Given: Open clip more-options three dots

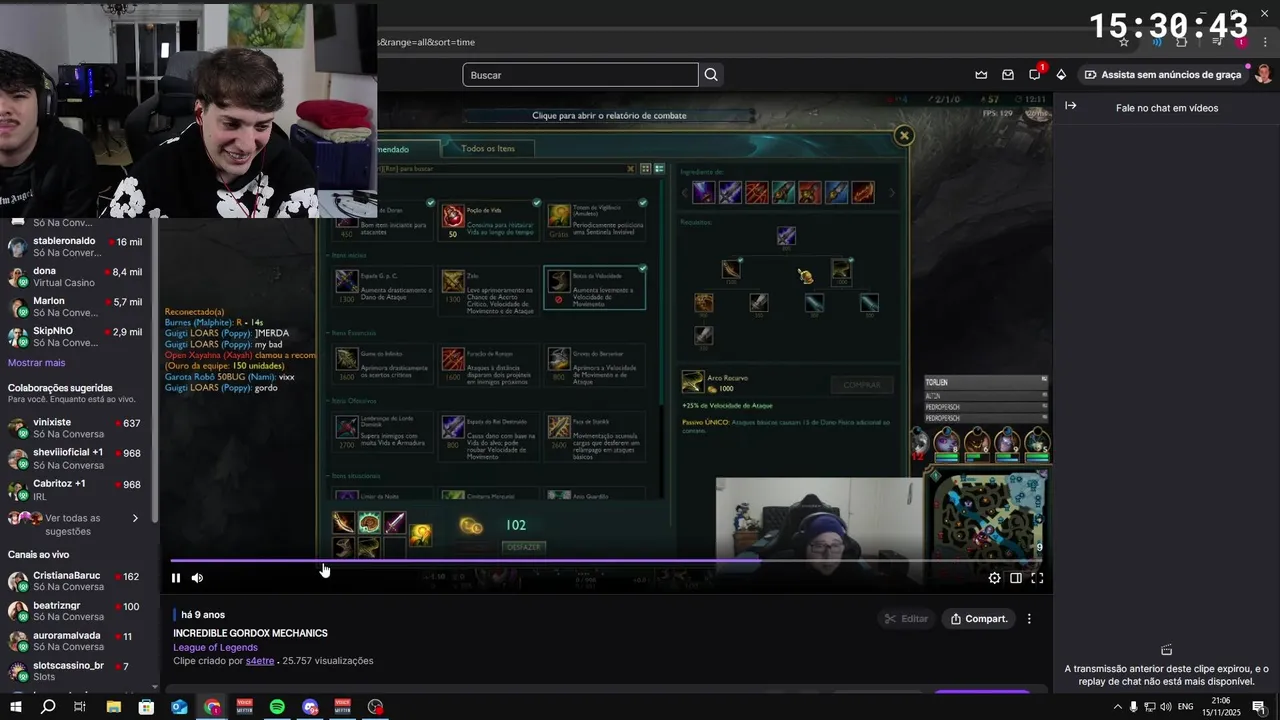Looking at the screenshot, I should (1029, 619).
